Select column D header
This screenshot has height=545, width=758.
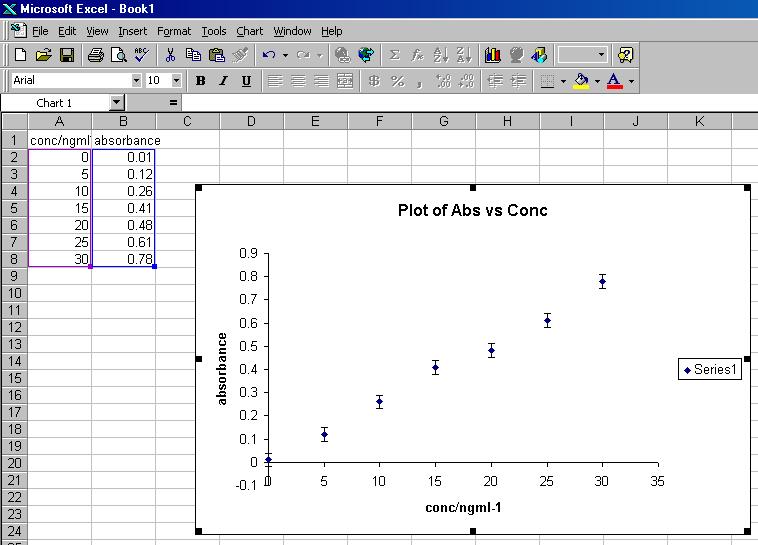251,121
